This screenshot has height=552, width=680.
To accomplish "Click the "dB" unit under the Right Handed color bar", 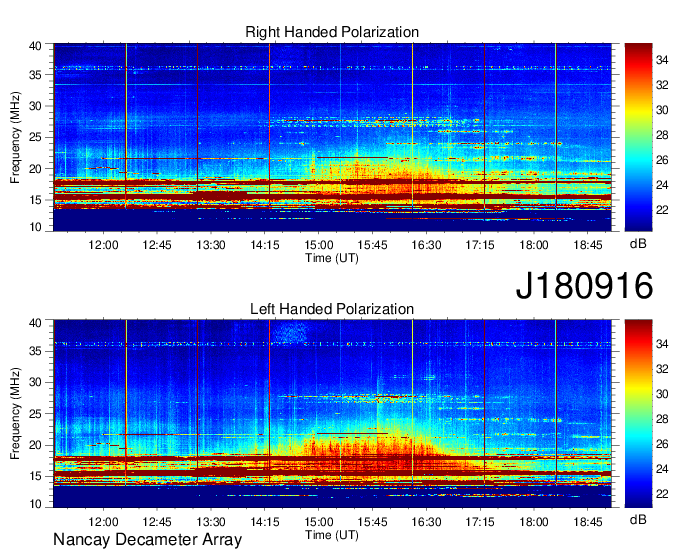I will [x=638, y=244].
